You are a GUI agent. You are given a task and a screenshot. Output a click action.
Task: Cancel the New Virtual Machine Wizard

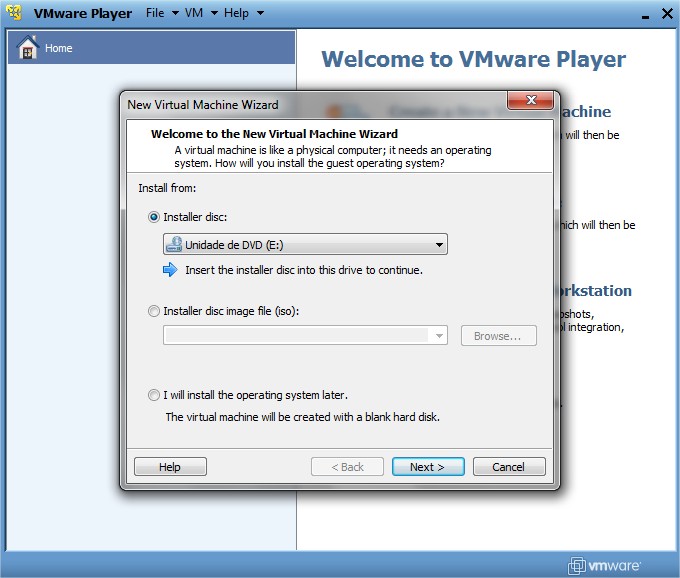coord(509,467)
